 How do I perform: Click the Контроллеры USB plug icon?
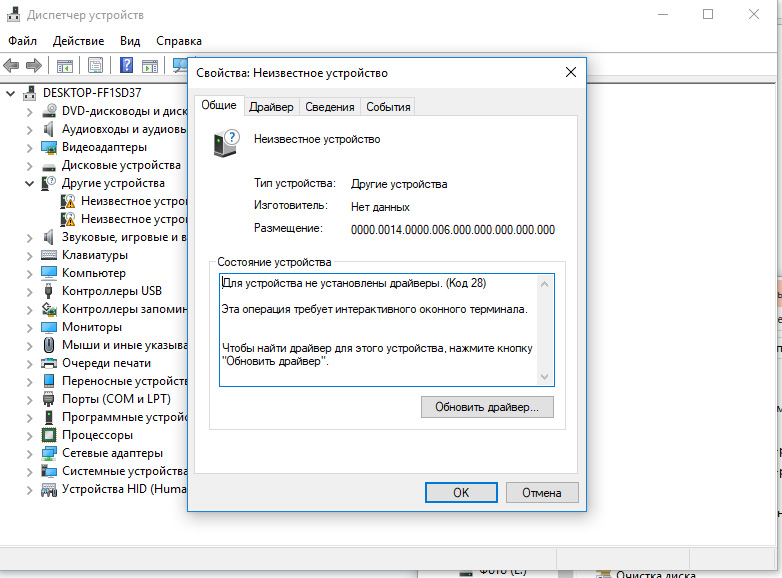(49, 291)
